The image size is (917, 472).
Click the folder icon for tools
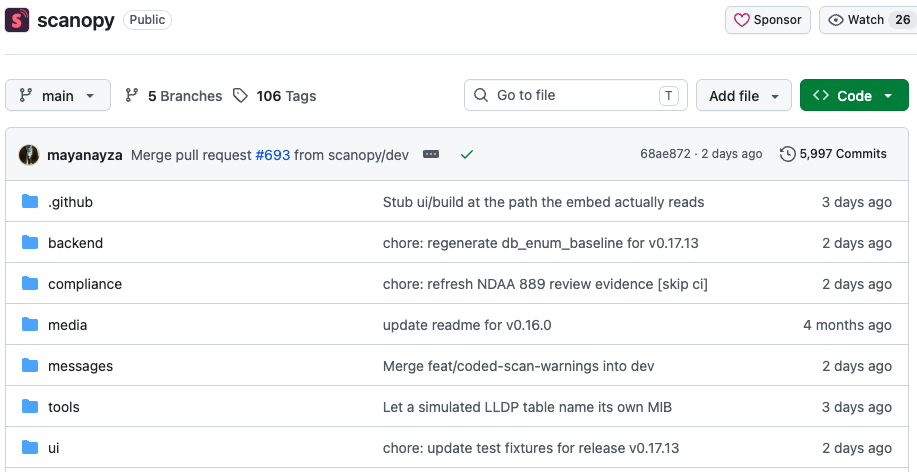[x=30, y=406]
